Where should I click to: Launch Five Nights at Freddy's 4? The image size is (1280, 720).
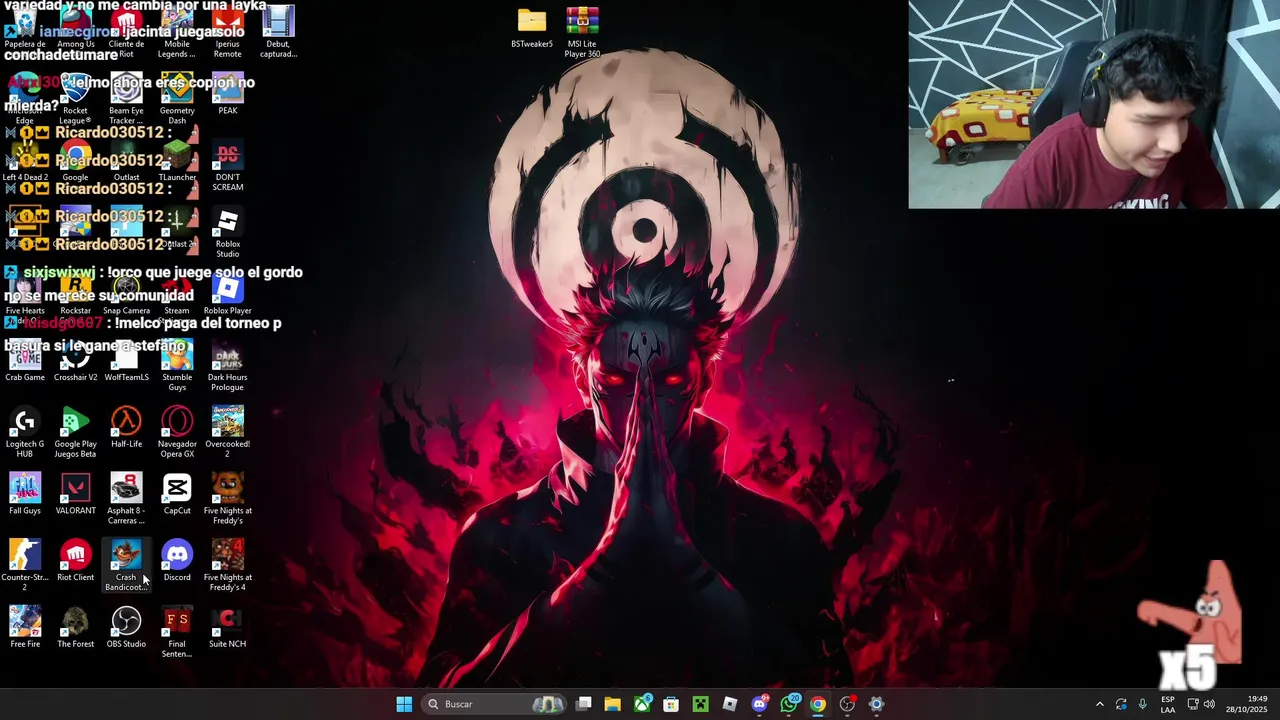[x=227, y=565]
